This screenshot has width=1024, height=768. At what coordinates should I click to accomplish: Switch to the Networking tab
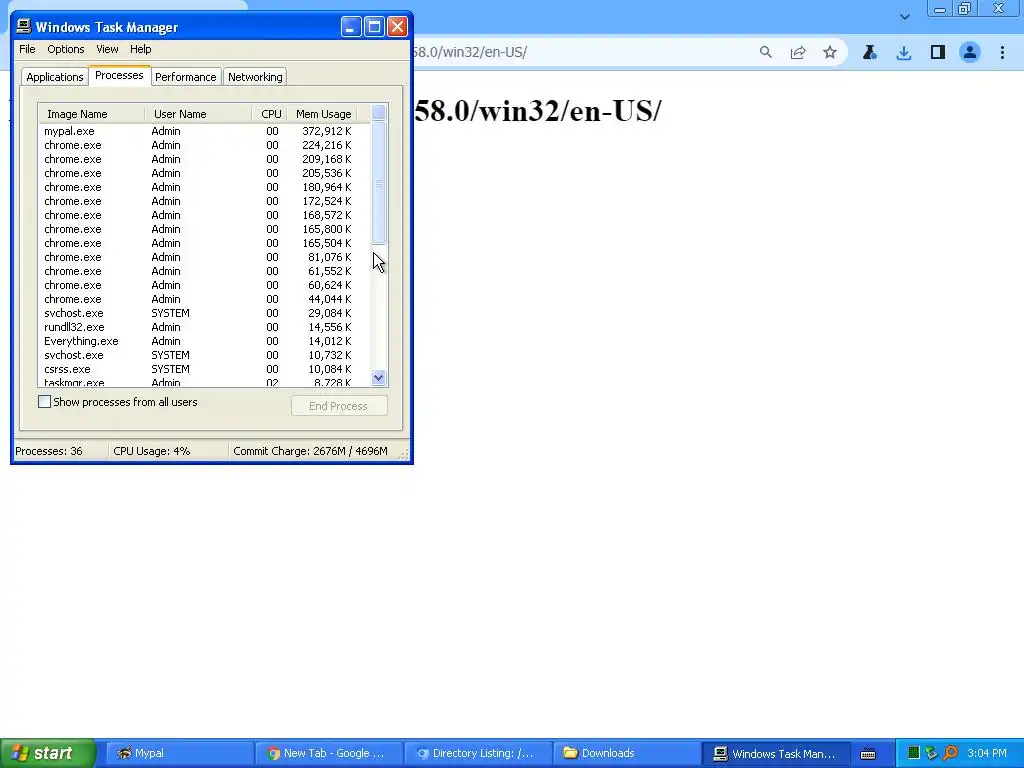tap(255, 76)
